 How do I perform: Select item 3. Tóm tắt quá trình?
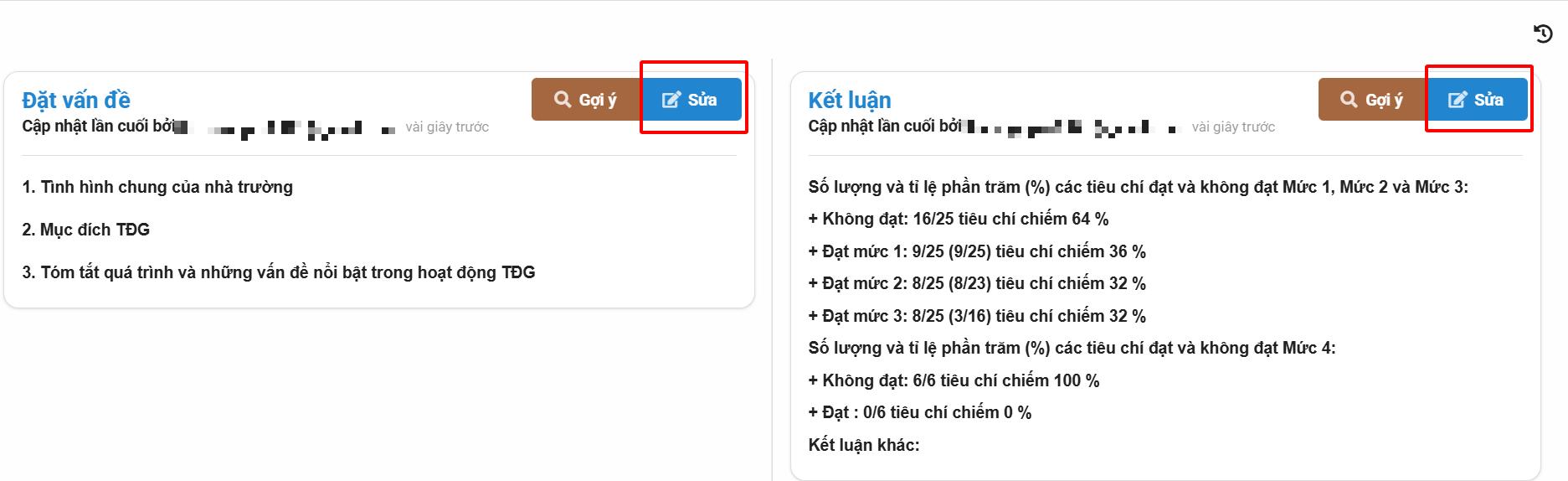278,272
